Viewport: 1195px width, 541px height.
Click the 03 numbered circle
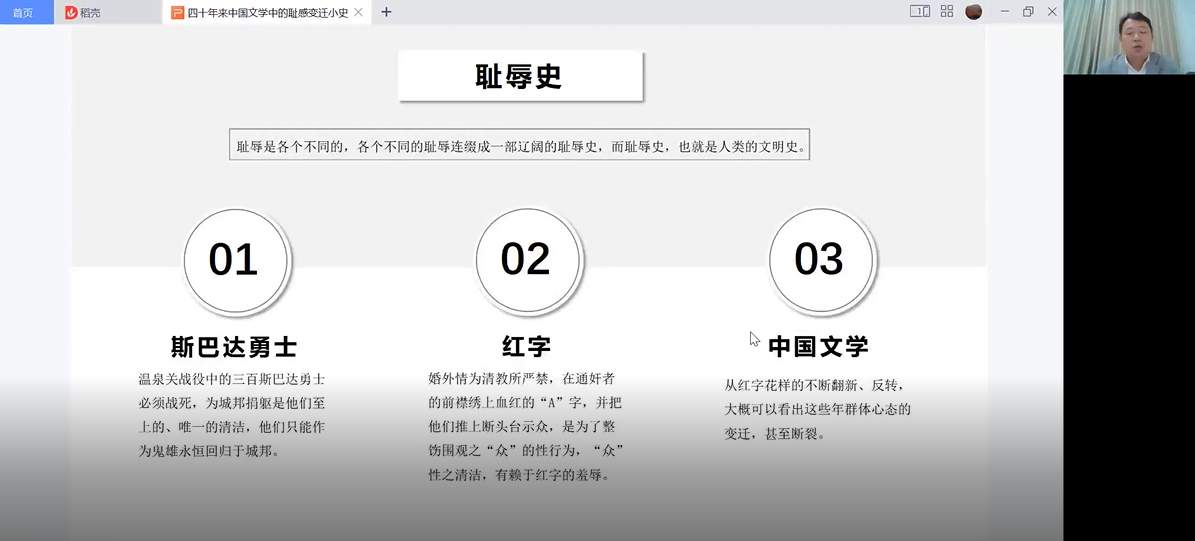(819, 260)
